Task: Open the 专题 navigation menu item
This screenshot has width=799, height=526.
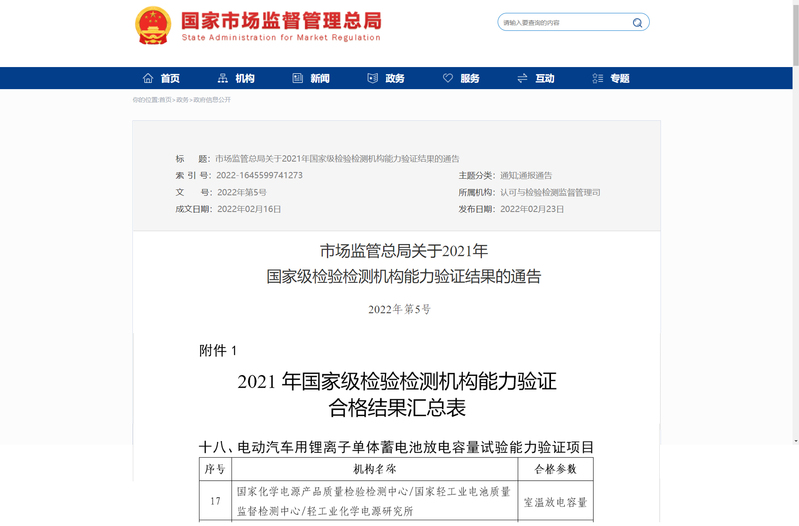Action: (x=619, y=78)
